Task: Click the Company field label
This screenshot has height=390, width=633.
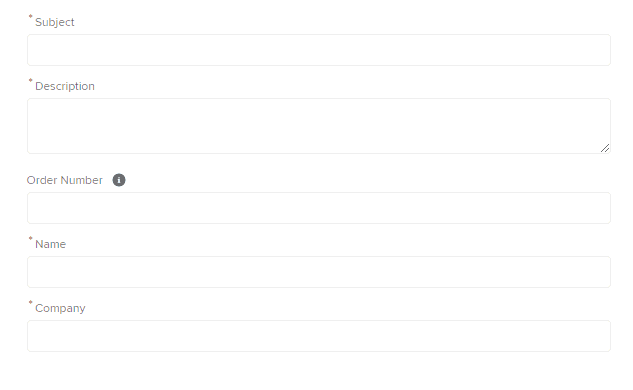Action: pos(60,308)
